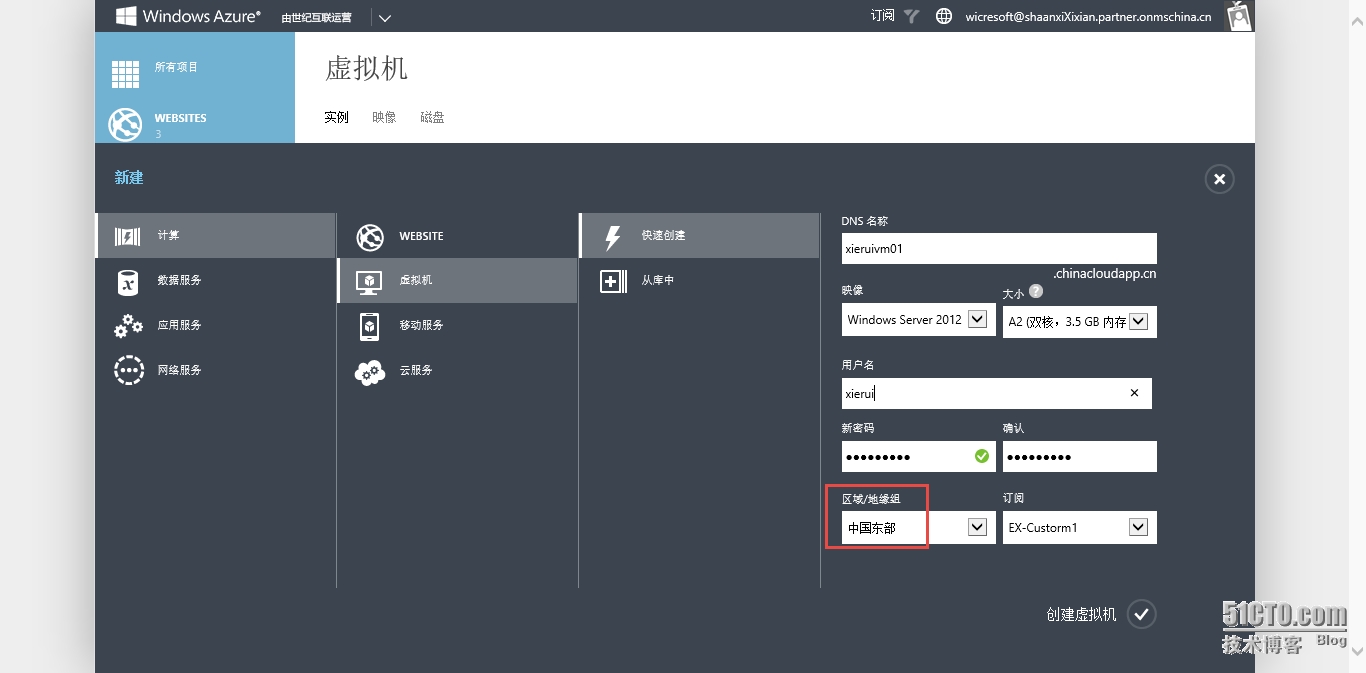Click the 云服务 cloud gear icon
The width and height of the screenshot is (1366, 673).
coord(370,372)
